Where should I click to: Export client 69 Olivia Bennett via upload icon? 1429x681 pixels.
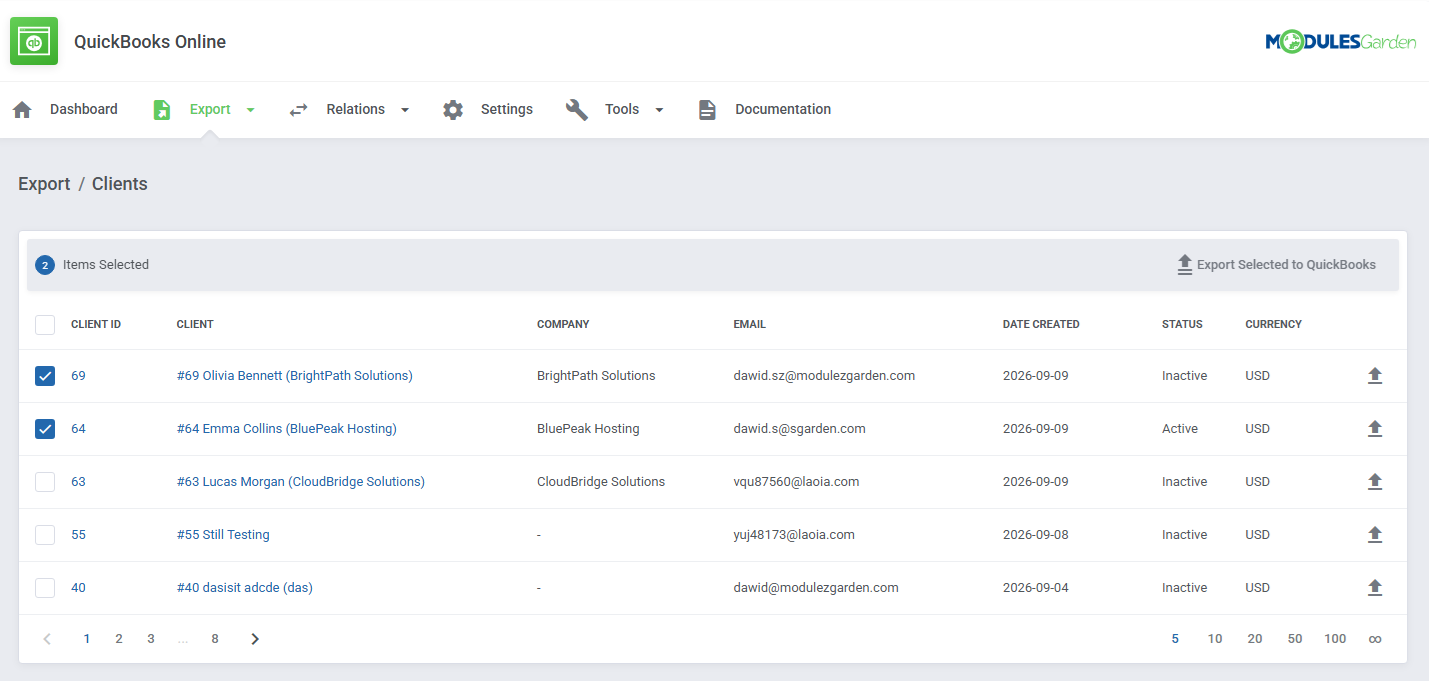click(1375, 376)
